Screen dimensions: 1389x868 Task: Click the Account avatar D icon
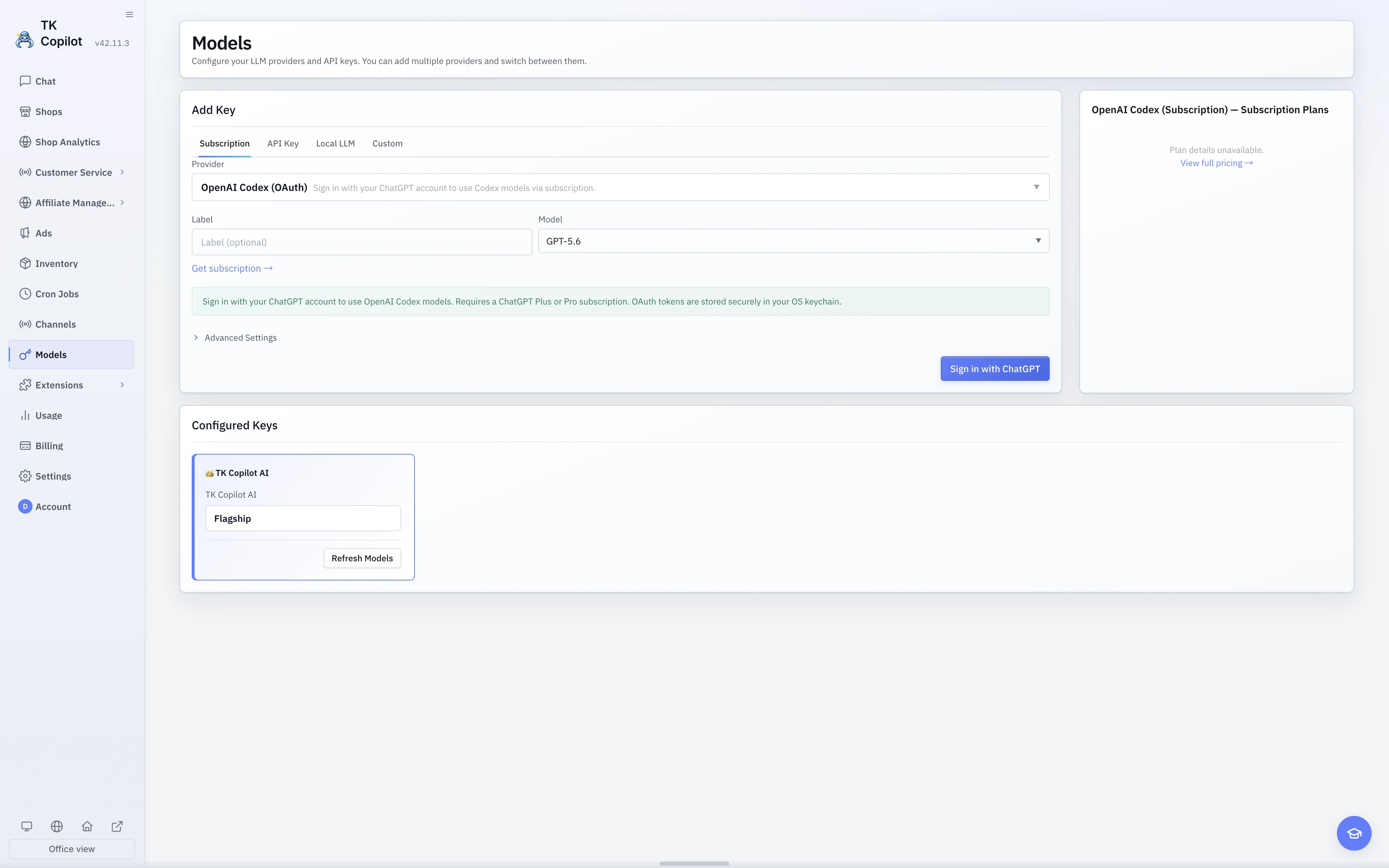tap(25, 506)
